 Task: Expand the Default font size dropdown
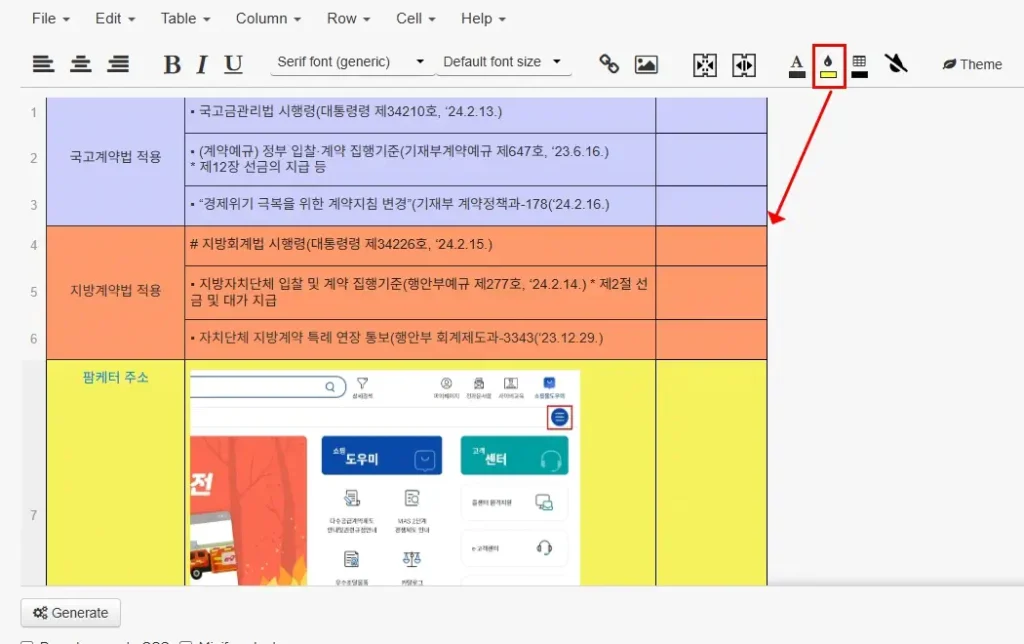point(503,62)
